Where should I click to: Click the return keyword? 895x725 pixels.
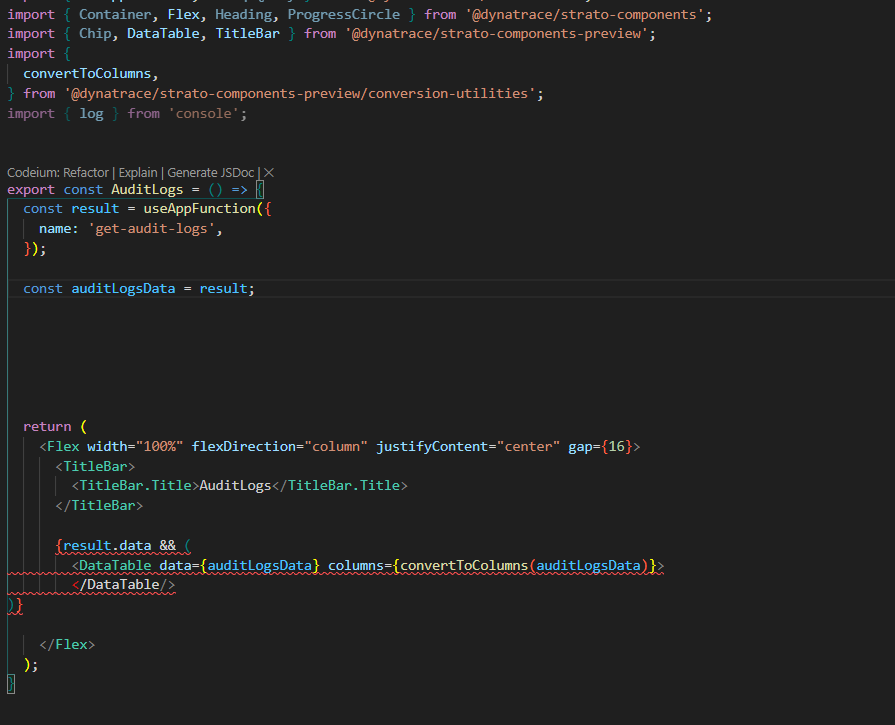tap(47, 426)
